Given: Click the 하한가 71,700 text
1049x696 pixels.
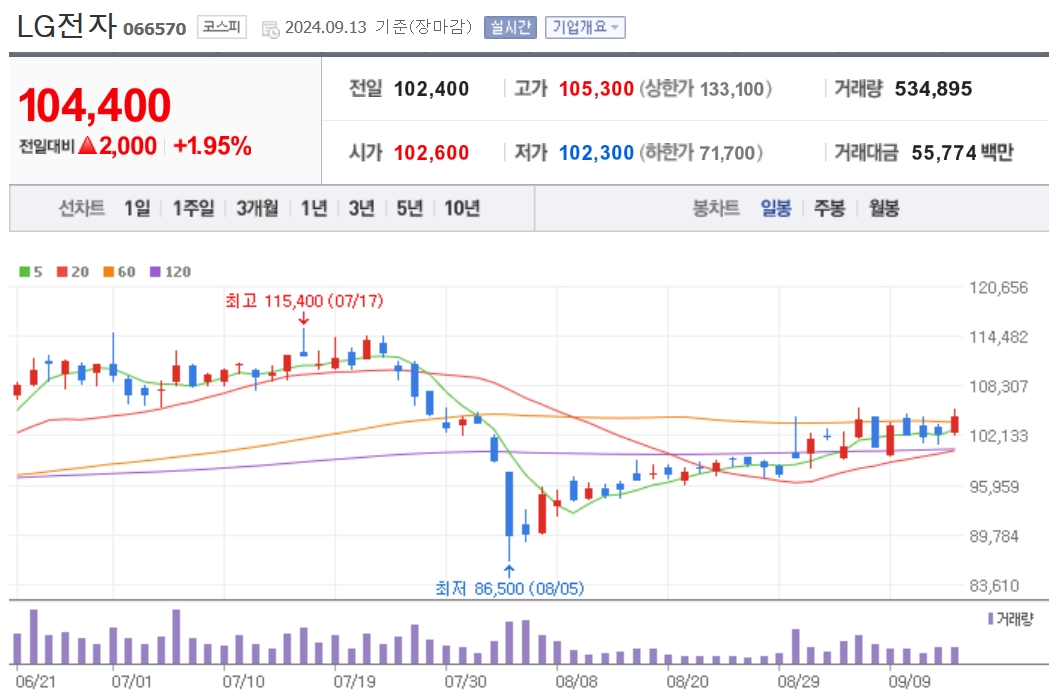Looking at the screenshot, I should coord(701,153).
